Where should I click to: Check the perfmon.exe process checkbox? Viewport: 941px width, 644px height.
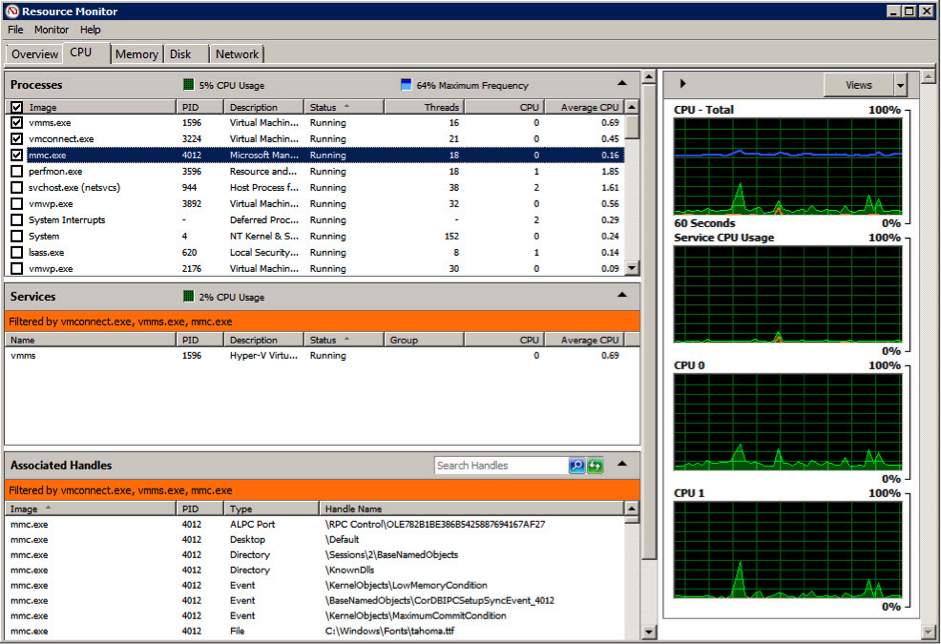(x=16, y=172)
